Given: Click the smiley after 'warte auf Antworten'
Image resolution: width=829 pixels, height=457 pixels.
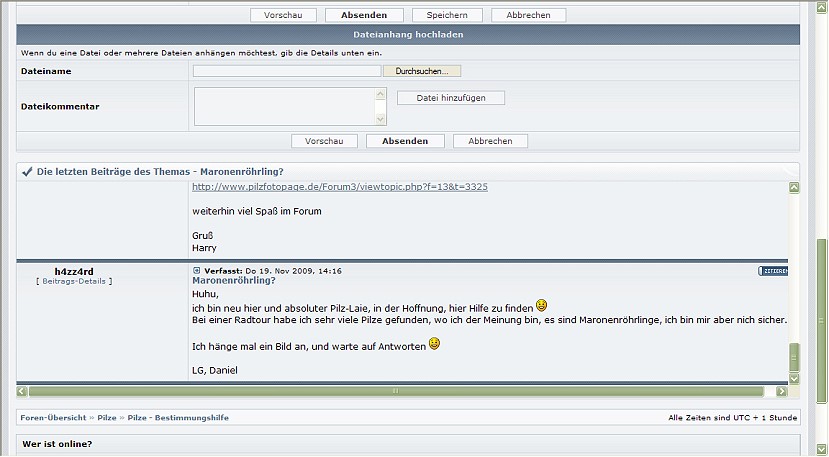Looking at the screenshot, I should click(x=434, y=344).
